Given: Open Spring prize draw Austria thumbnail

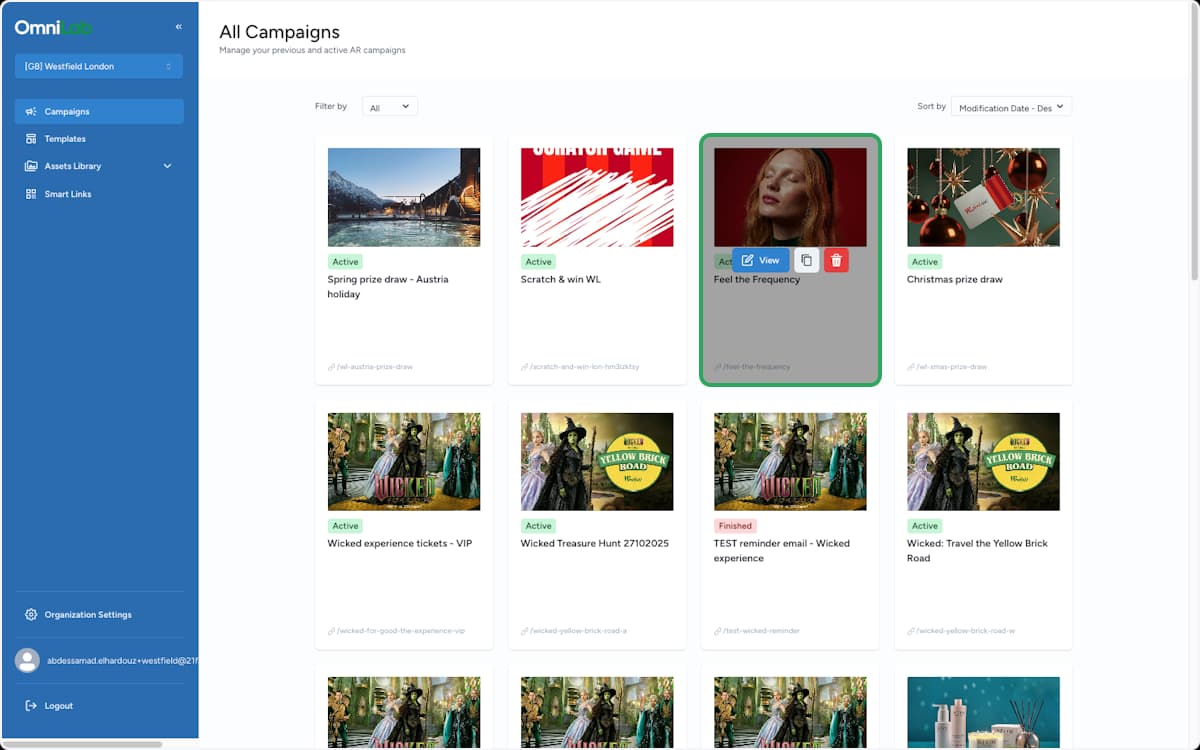Looking at the screenshot, I should coord(404,197).
